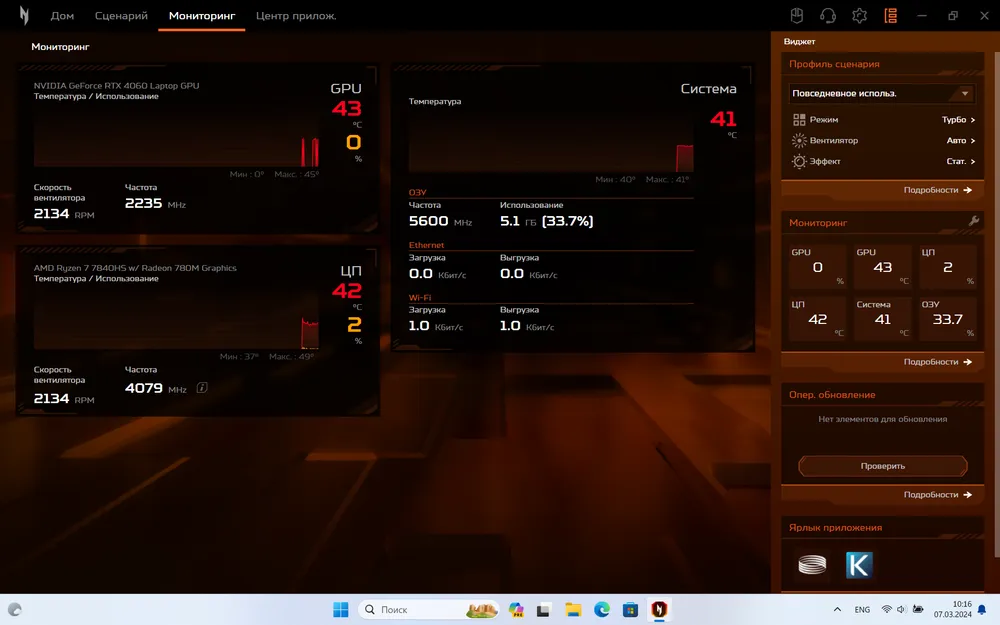Open Copilot from the taskbar

click(x=516, y=610)
